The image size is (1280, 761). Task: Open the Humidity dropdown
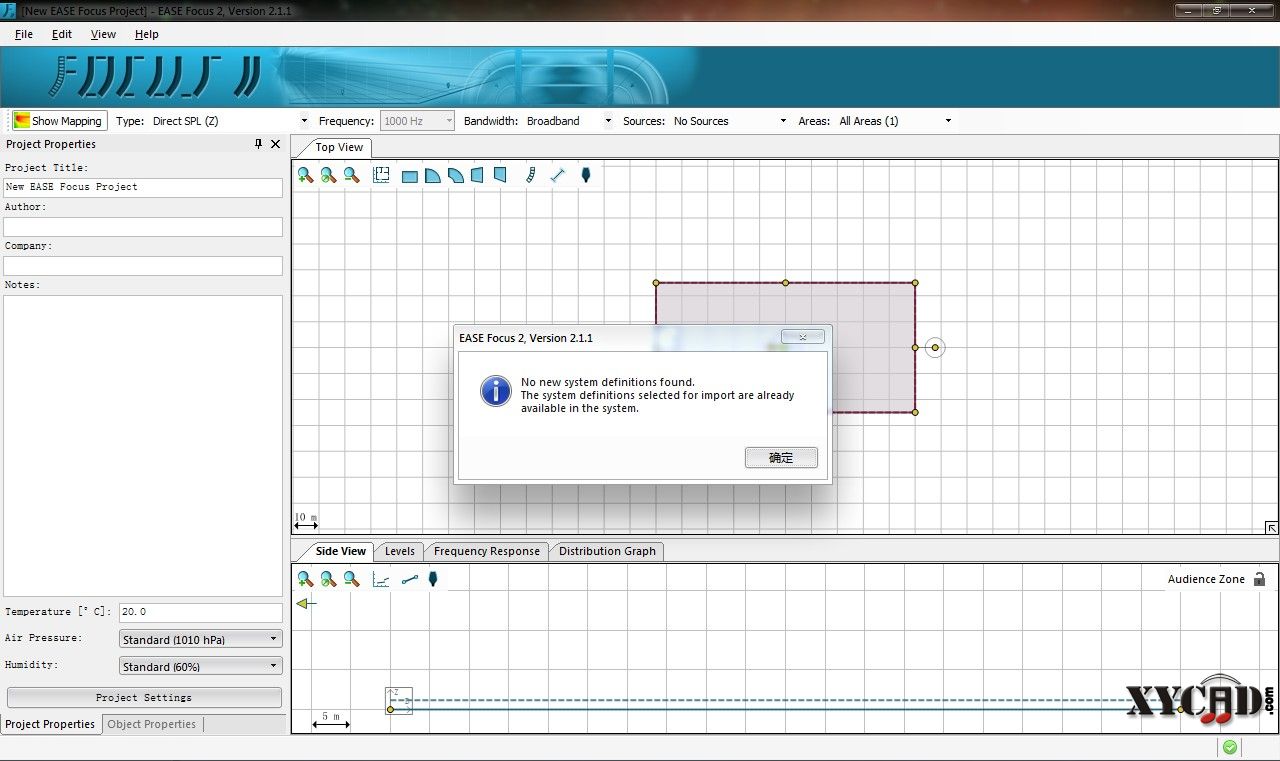(x=200, y=666)
